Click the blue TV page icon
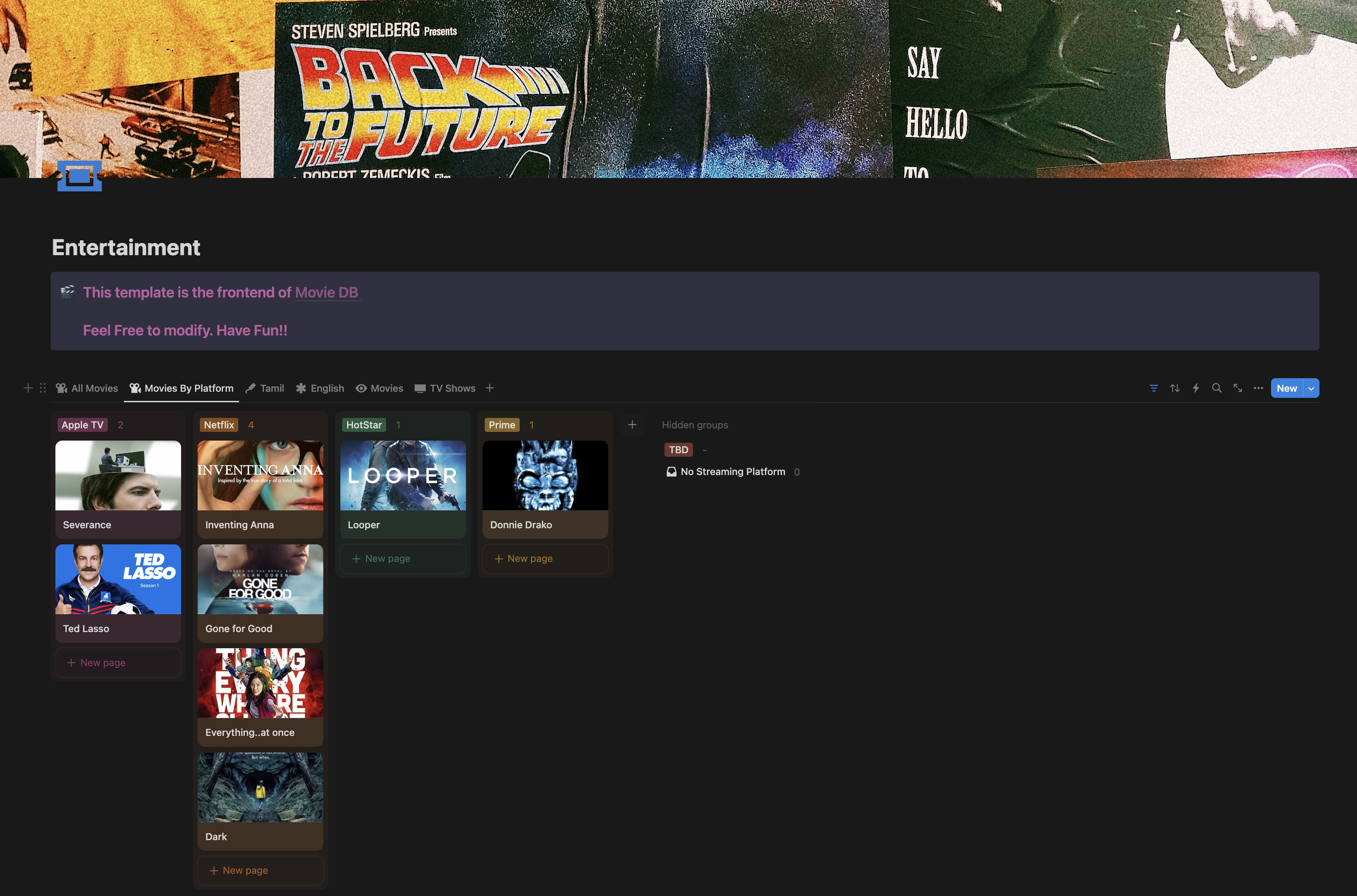Image resolution: width=1357 pixels, height=896 pixels. click(79, 176)
